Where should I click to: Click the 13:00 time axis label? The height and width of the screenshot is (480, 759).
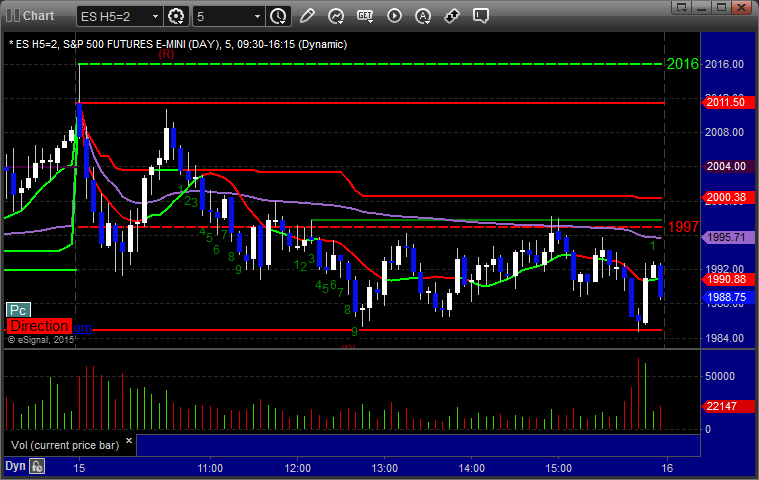[x=385, y=468]
